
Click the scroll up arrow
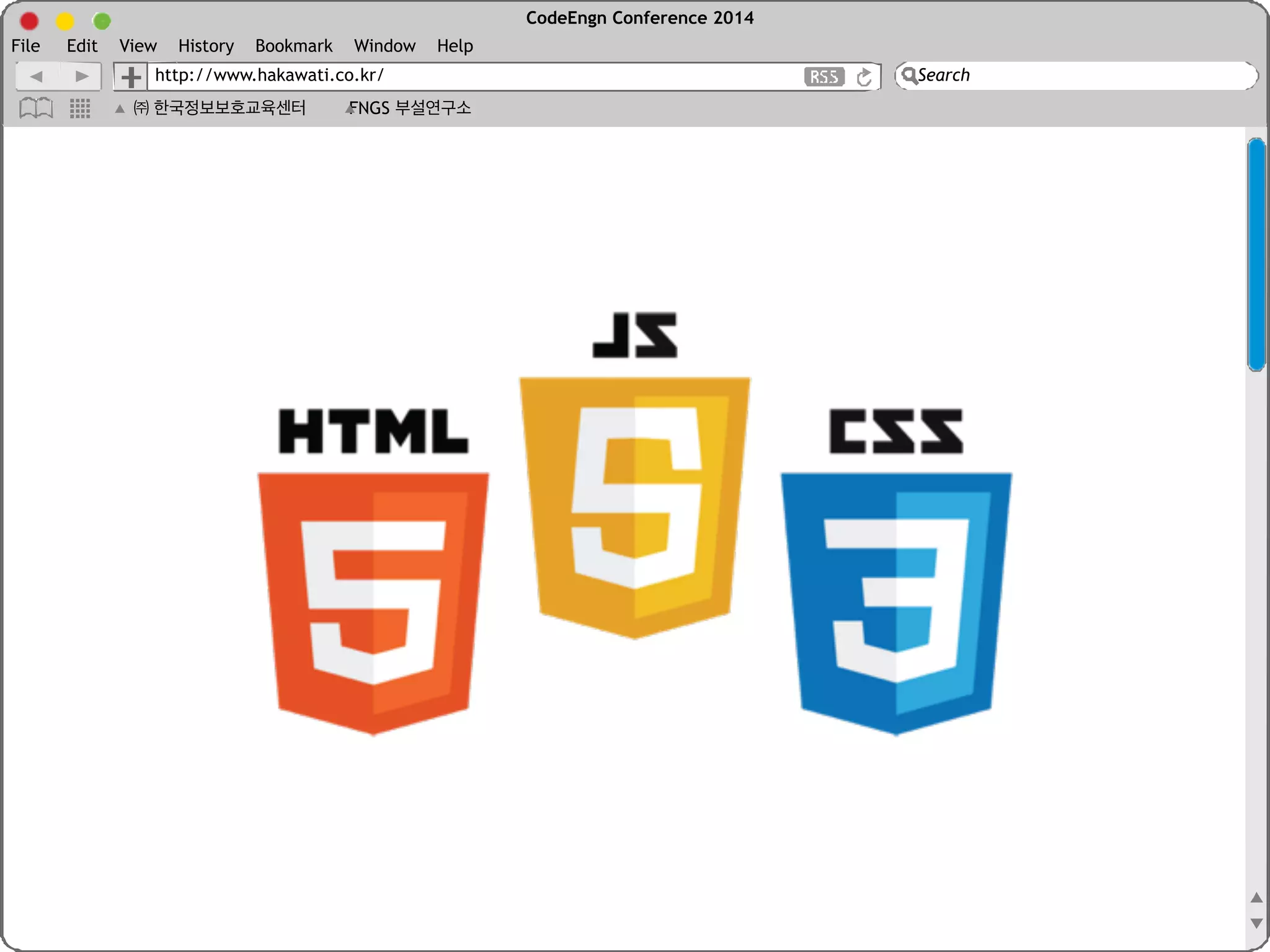(1256, 897)
